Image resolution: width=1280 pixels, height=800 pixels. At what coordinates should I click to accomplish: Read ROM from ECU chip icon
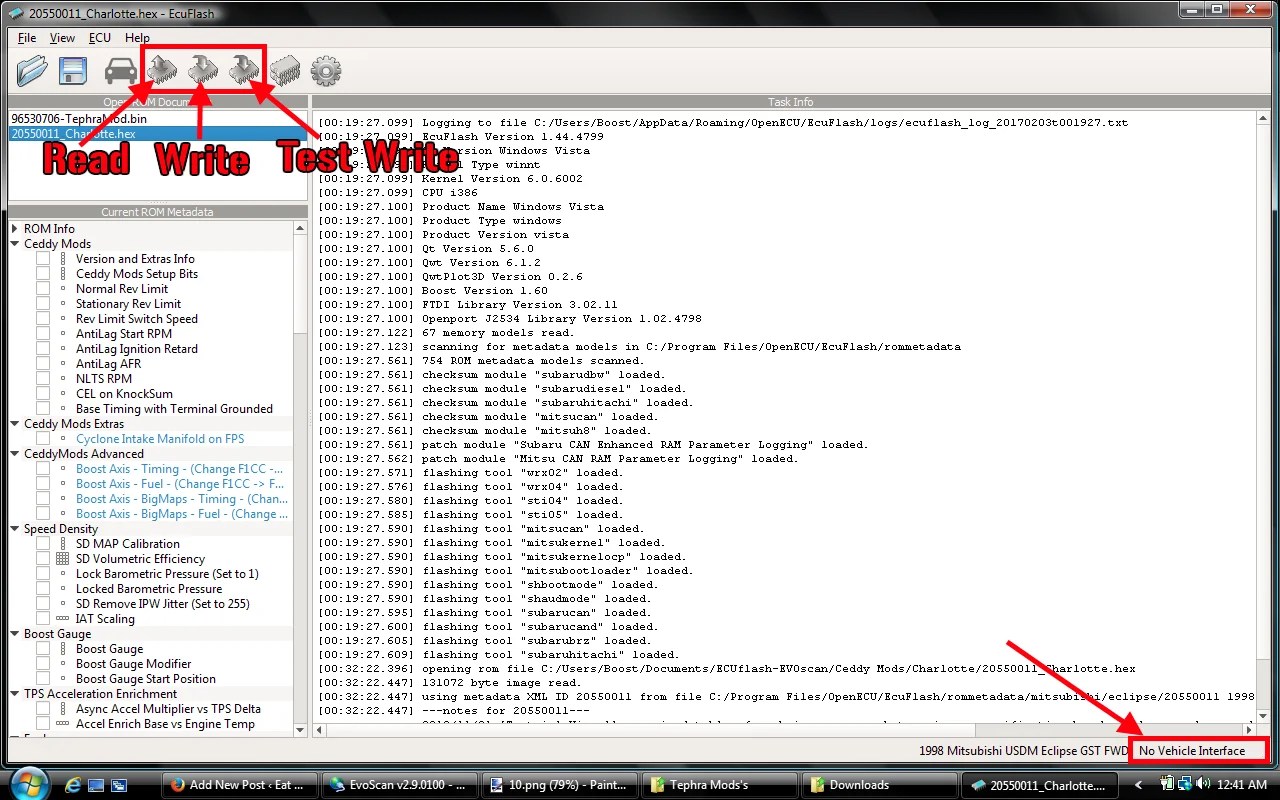[163, 70]
